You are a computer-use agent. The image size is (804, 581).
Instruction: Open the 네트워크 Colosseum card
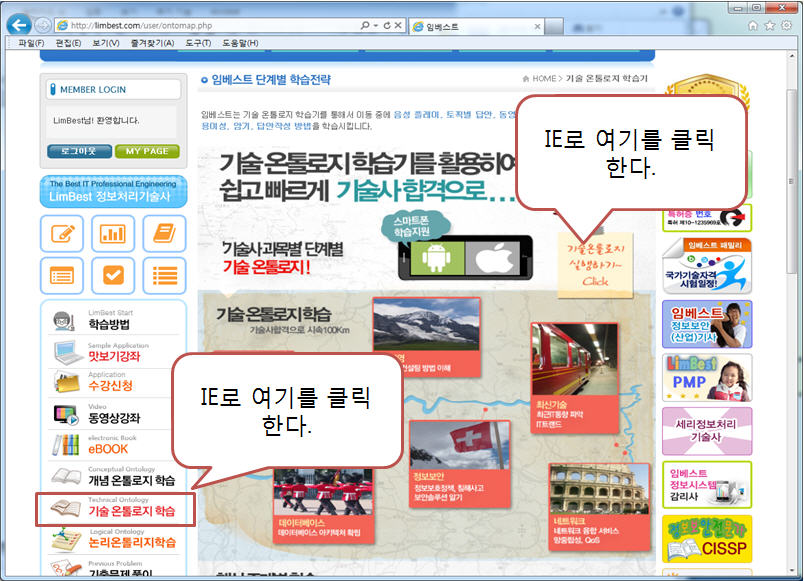coord(599,505)
